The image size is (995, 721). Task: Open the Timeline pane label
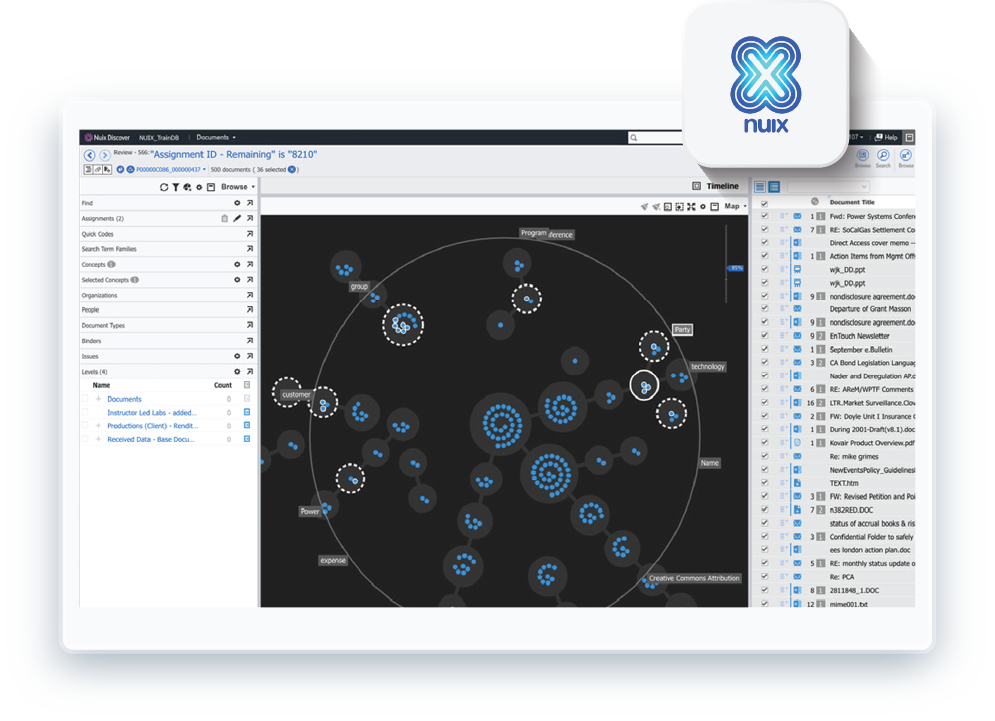[x=722, y=186]
